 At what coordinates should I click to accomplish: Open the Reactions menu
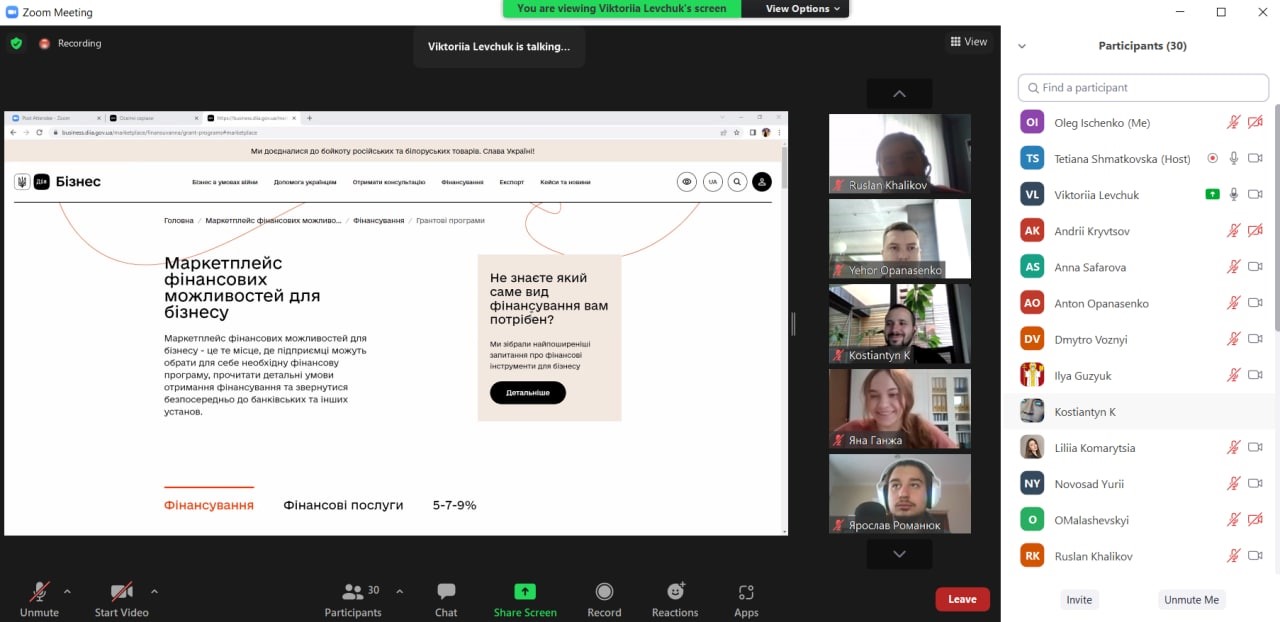click(x=675, y=592)
